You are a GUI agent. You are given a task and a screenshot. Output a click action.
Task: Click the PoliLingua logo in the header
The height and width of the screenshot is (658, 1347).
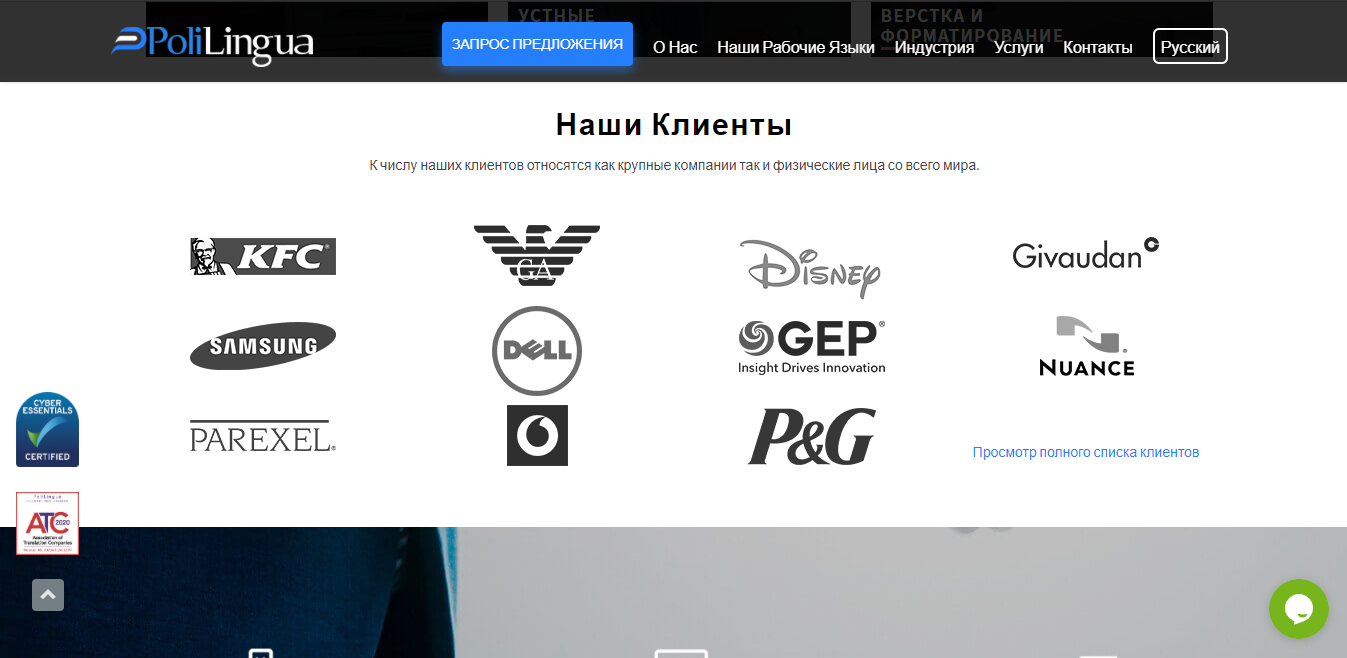[x=212, y=44]
